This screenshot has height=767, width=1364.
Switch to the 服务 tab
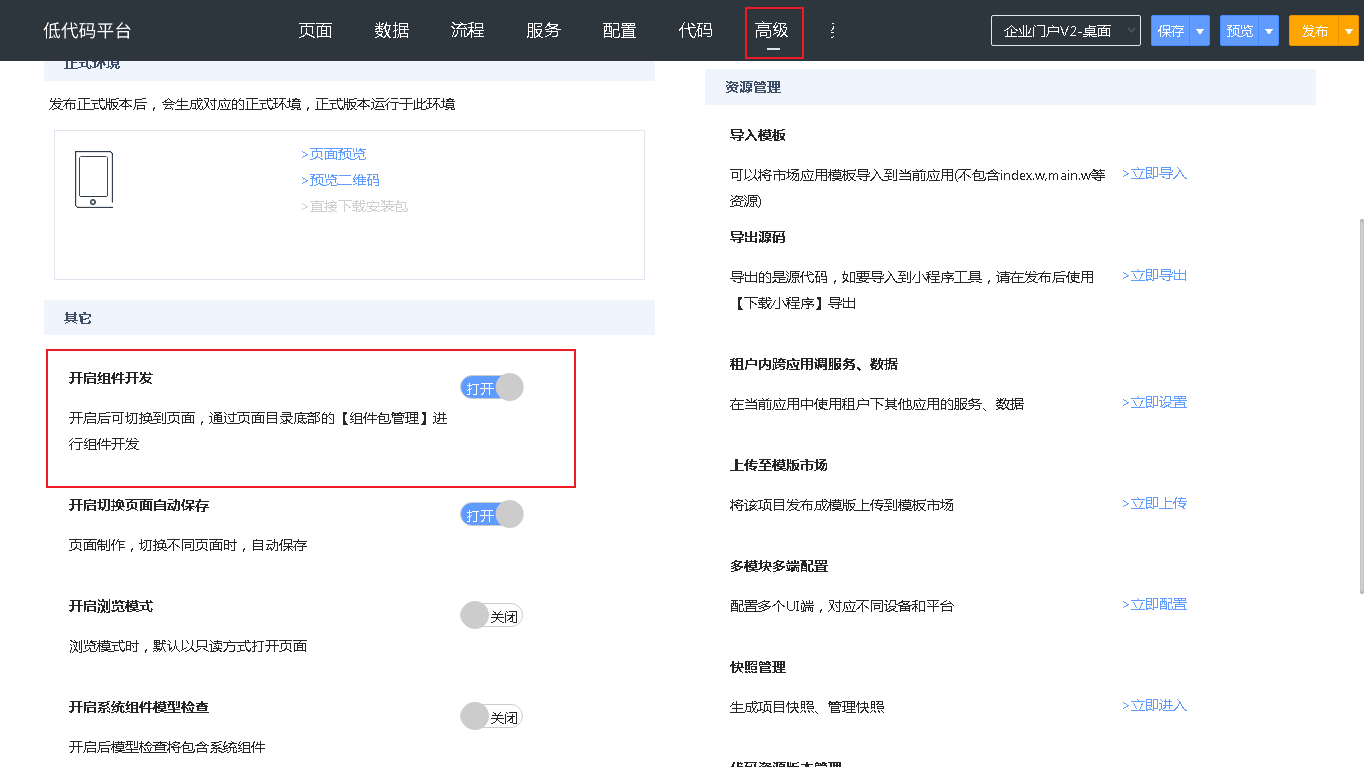pos(543,31)
